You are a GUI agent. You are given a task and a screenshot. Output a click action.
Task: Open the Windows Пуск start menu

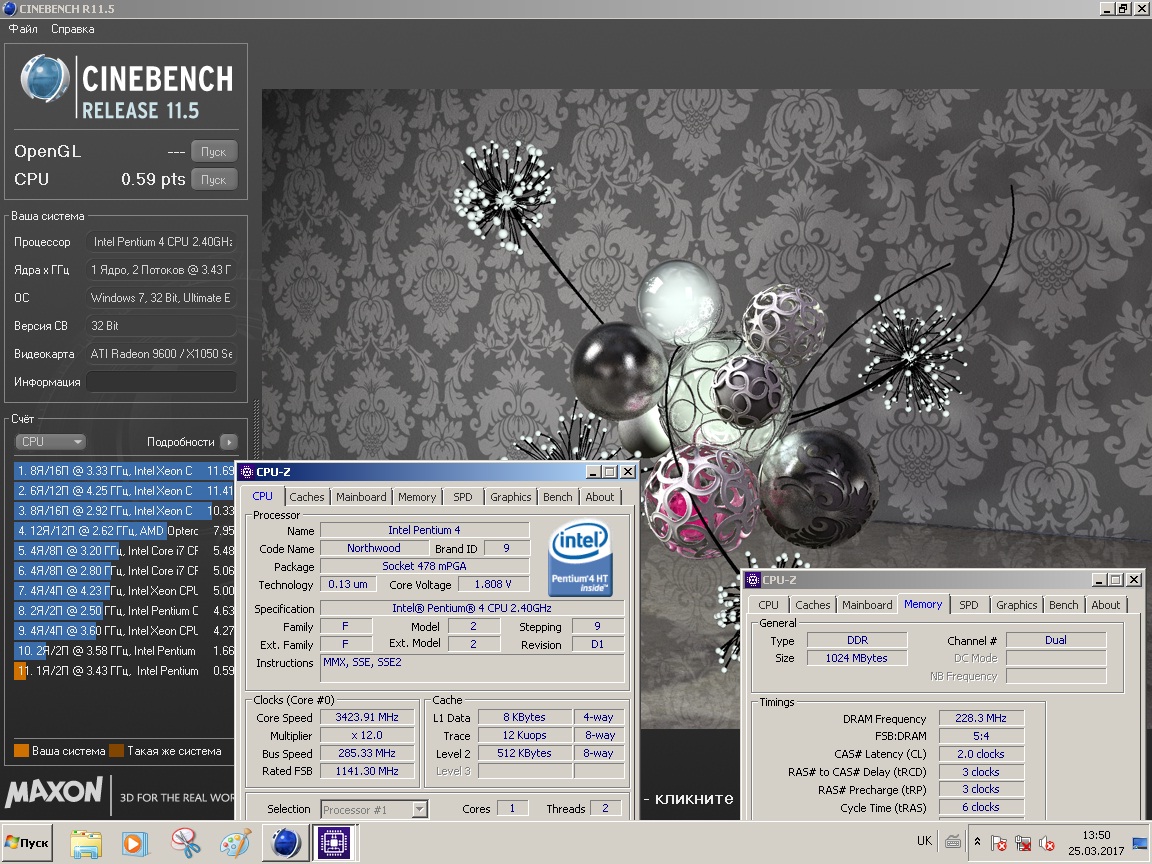tap(28, 843)
